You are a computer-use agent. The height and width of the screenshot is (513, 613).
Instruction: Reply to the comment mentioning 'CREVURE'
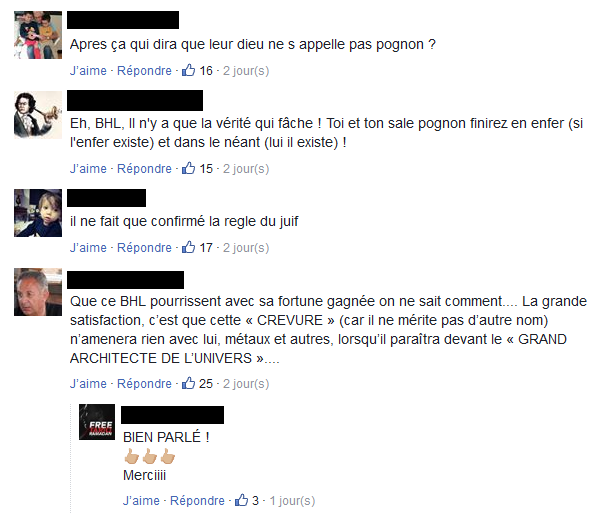(144, 384)
